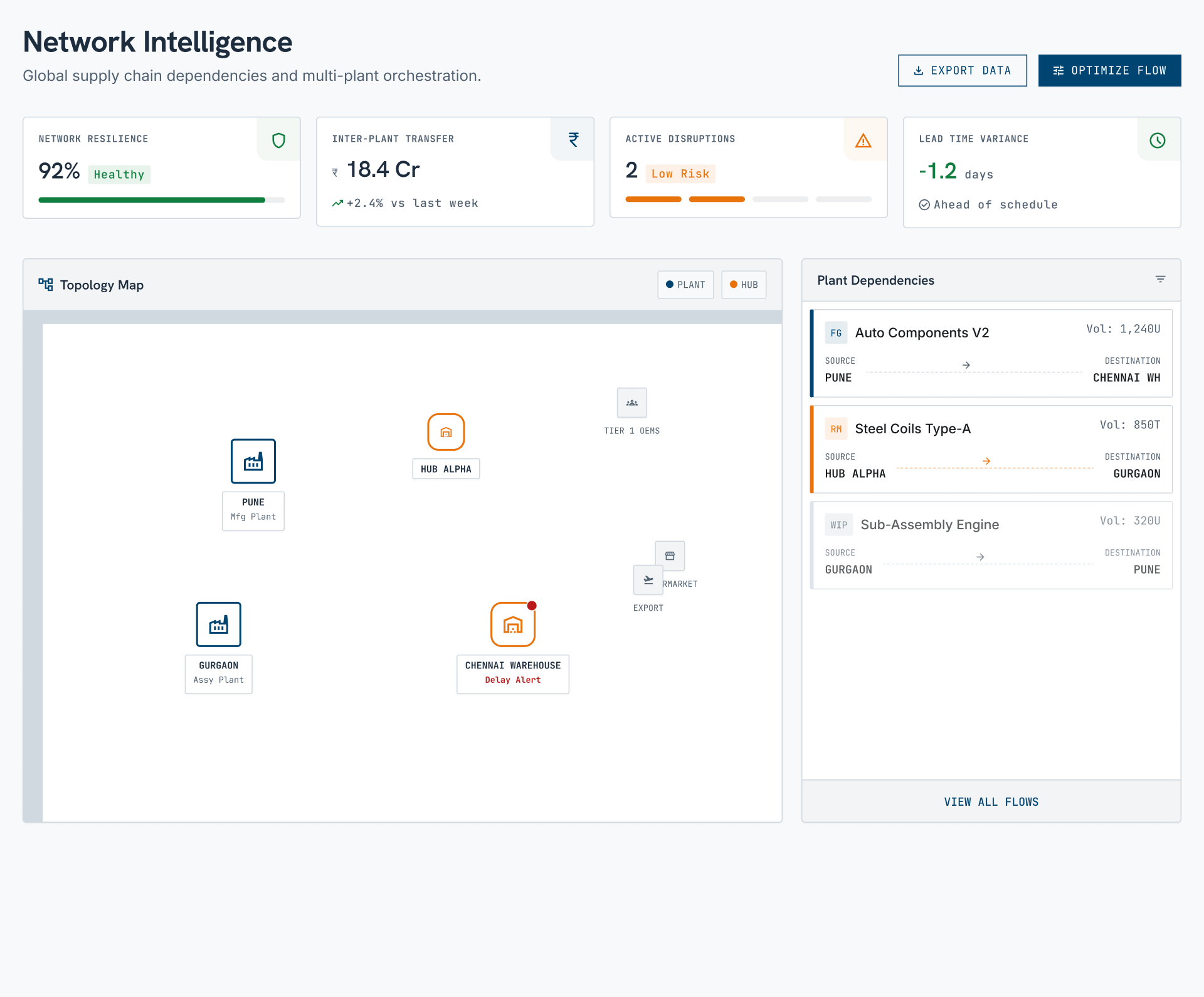Click the 18.4 Cr transfer value
The image size is (1204, 997).
pyautogui.click(x=383, y=169)
